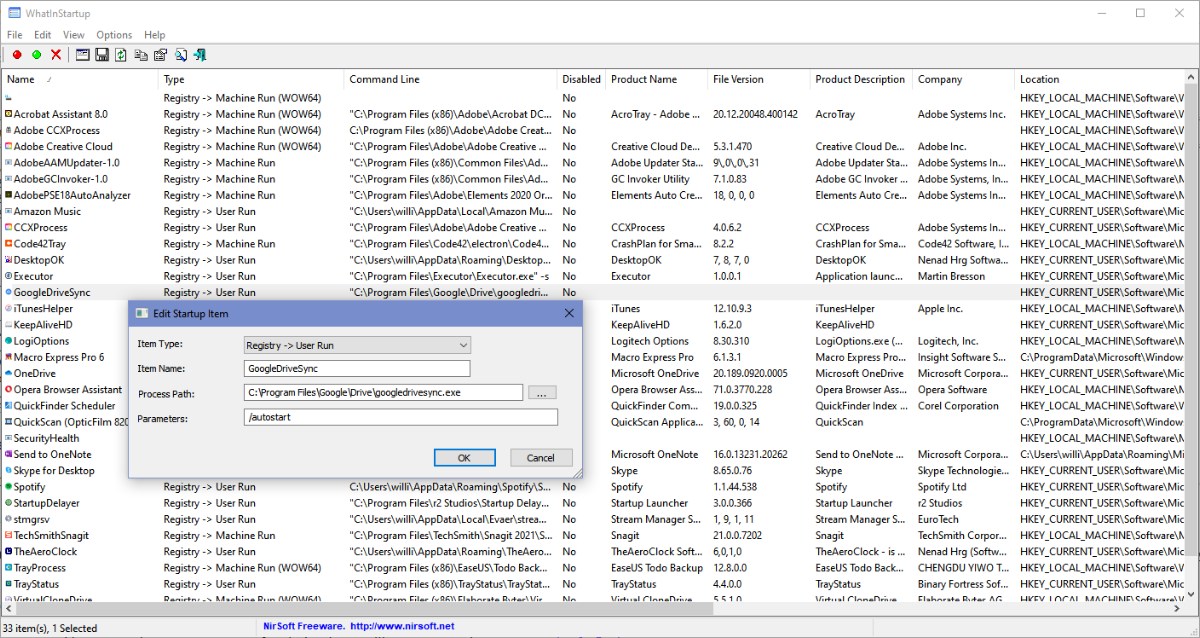This screenshot has height=638, width=1200.
Task: Click the Spotify row icon
Action: pyautogui.click(x=8, y=487)
